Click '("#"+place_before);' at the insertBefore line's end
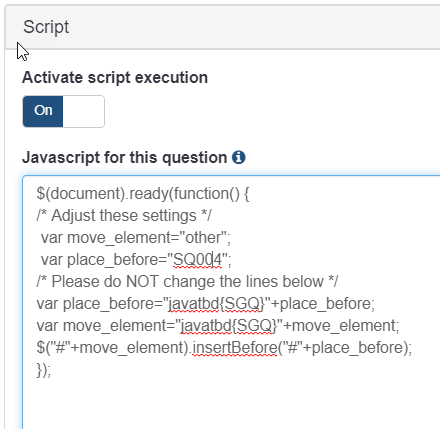 345,348
